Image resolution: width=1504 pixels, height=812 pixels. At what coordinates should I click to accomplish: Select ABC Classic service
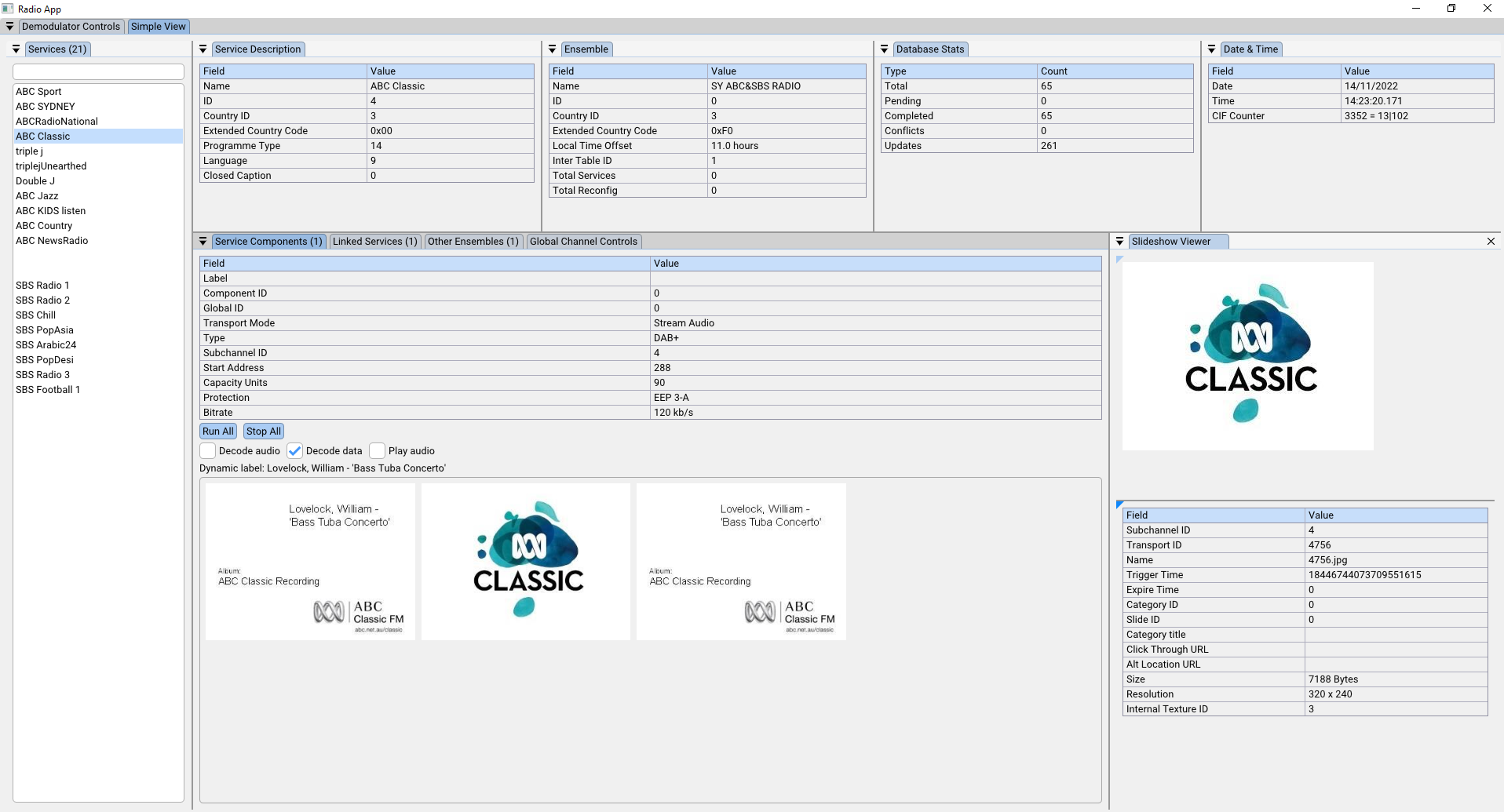coord(98,137)
